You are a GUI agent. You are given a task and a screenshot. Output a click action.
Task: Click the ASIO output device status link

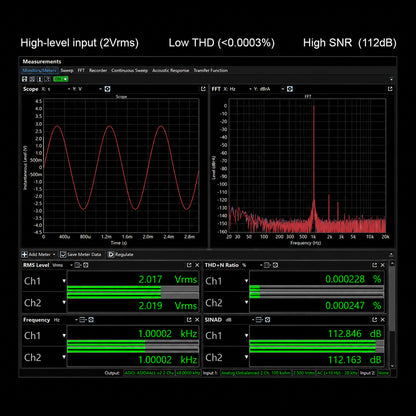(149, 373)
